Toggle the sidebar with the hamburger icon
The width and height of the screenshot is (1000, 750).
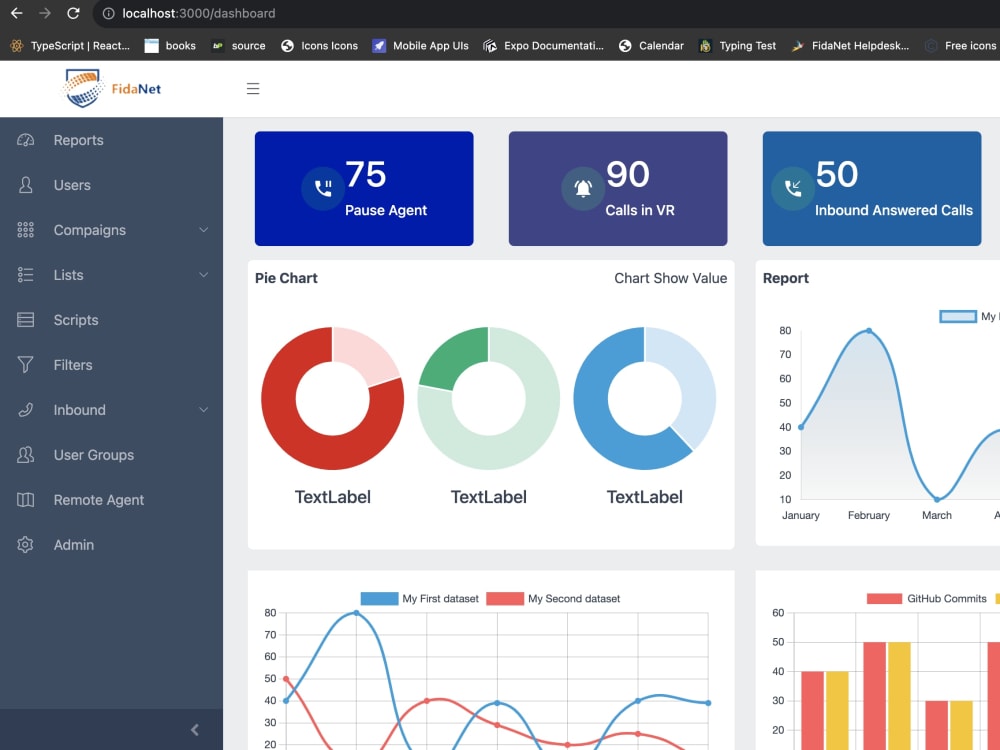click(253, 88)
